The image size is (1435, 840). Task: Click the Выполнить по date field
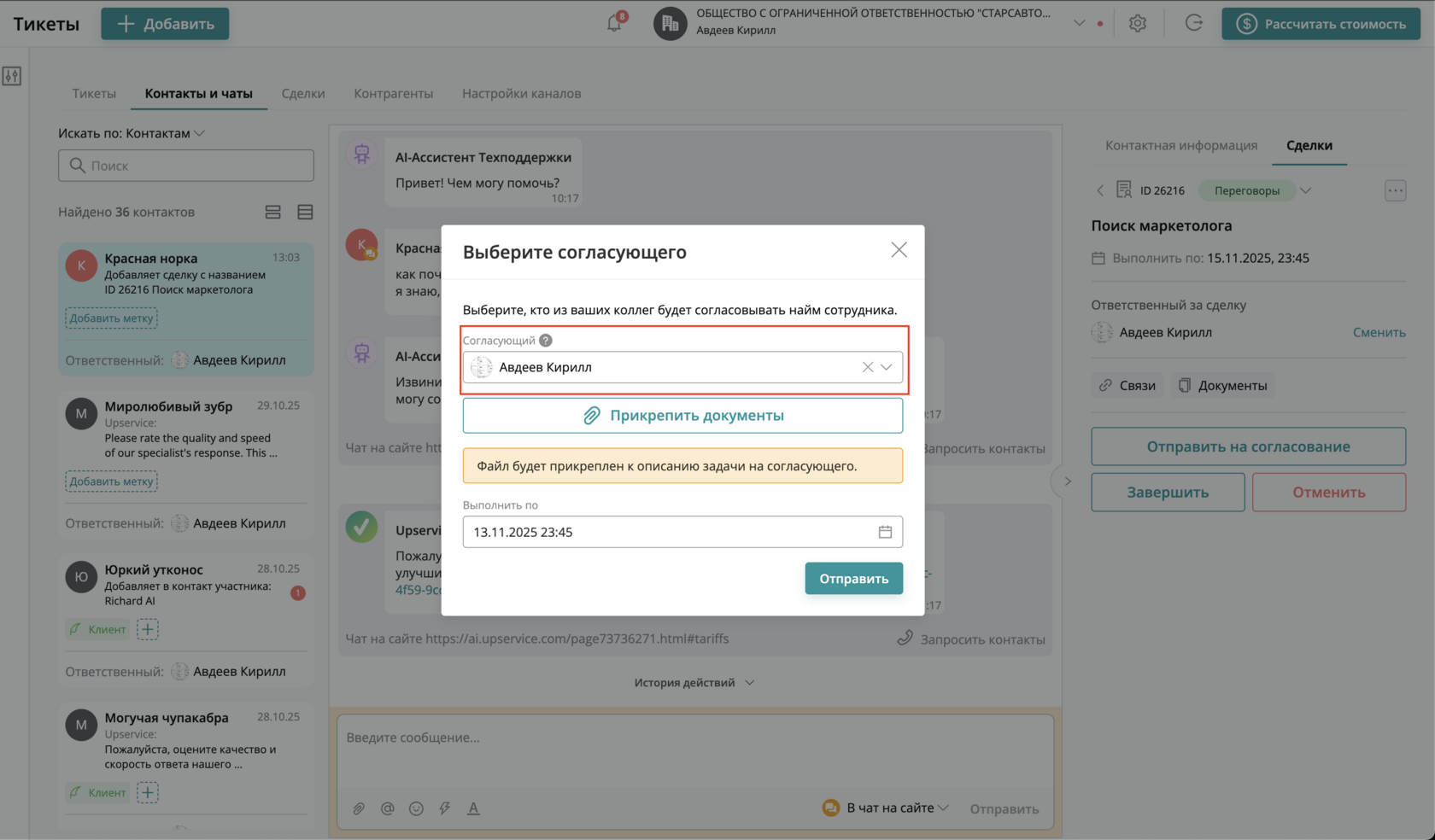pyautogui.click(x=682, y=532)
